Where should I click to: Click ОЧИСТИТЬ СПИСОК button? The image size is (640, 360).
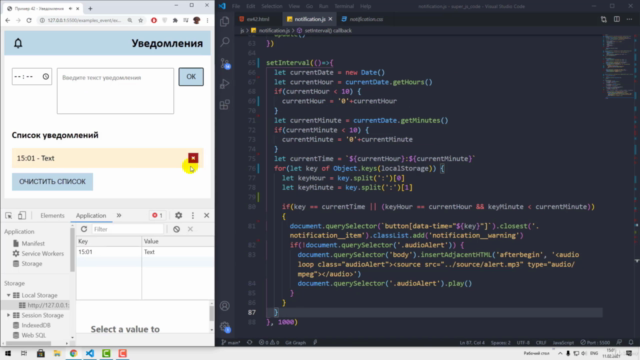52,182
